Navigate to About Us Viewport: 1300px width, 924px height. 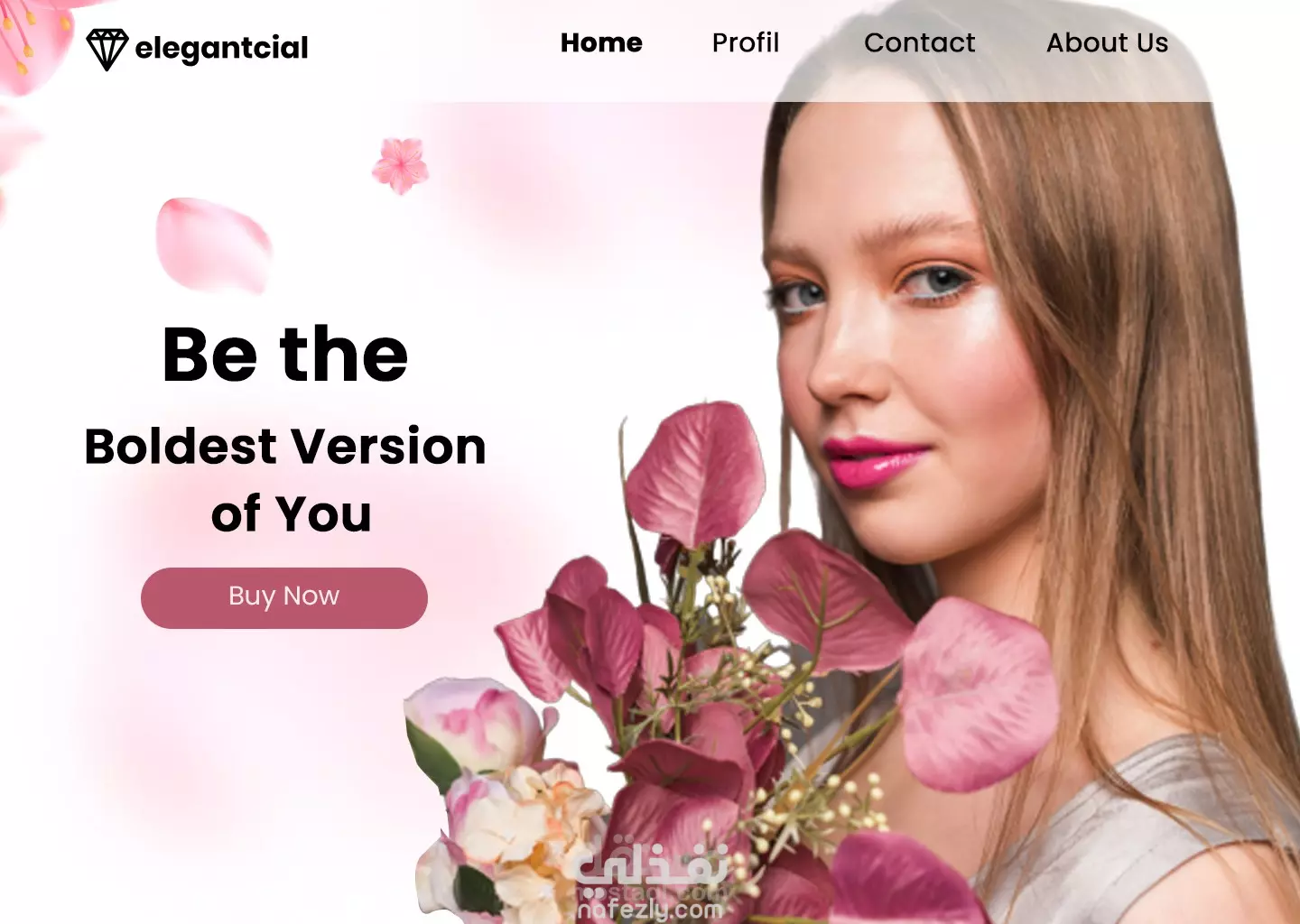pos(1107,42)
